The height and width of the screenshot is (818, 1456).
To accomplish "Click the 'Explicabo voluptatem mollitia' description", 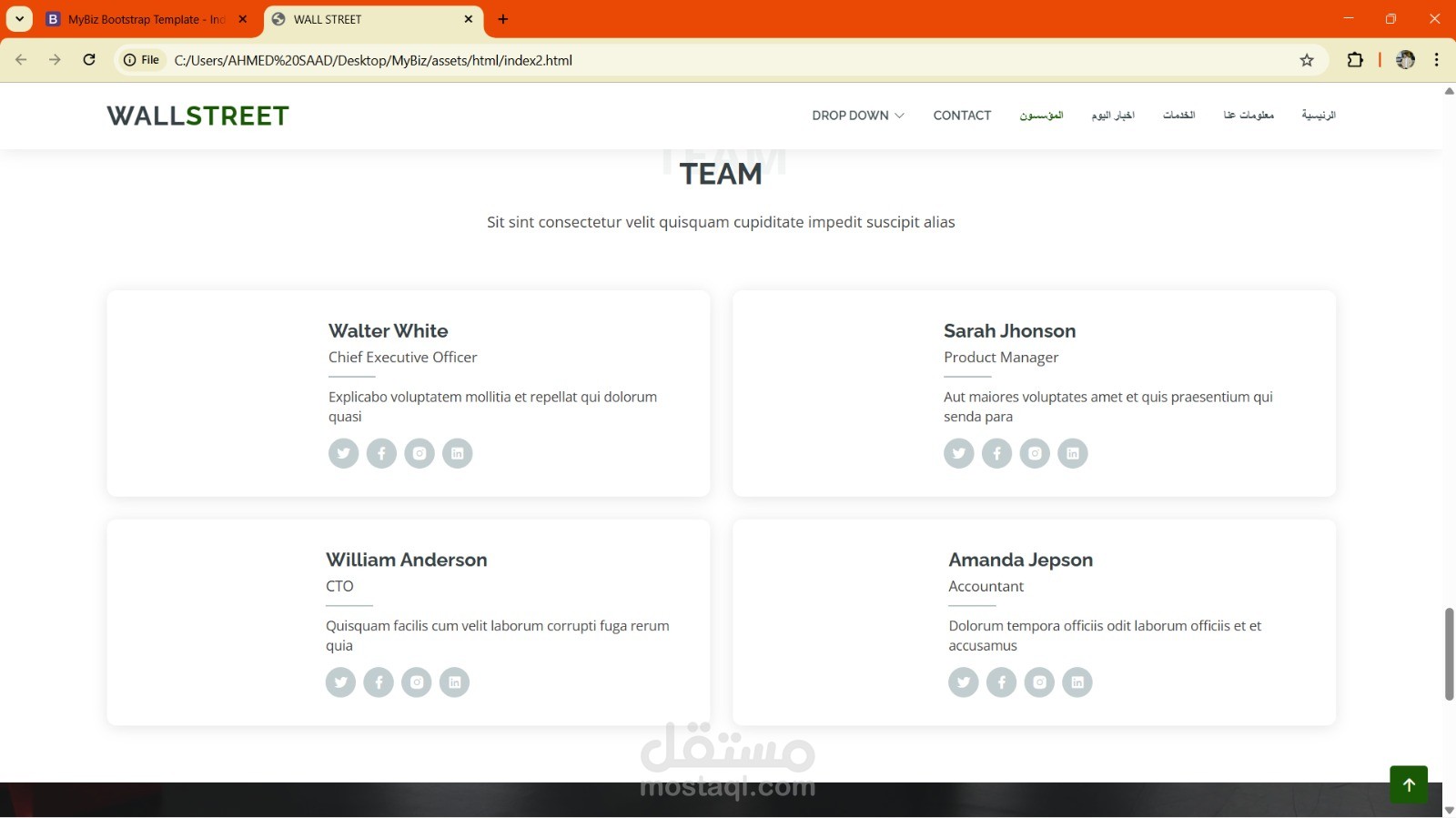I will click(492, 407).
